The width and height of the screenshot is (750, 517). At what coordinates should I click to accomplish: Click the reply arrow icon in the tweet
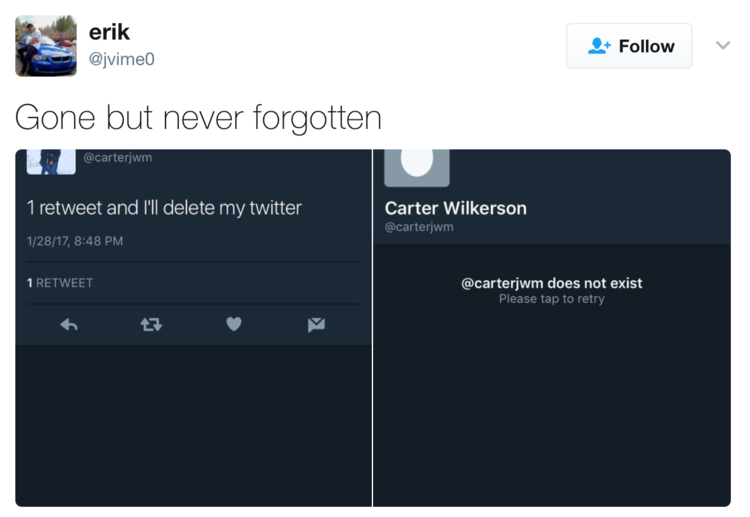(69, 324)
